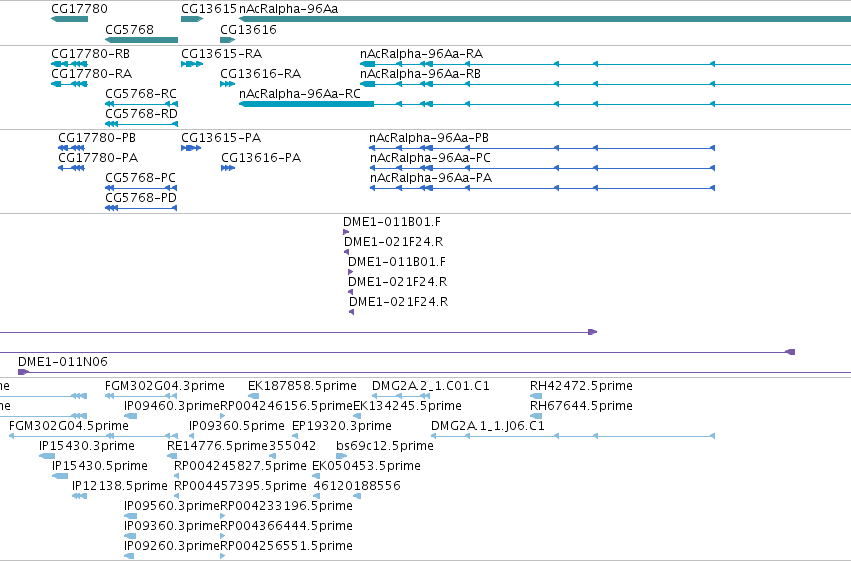The height and width of the screenshot is (561, 851).
Task: Select EST label IP15430.5prime
Action: 100,466
